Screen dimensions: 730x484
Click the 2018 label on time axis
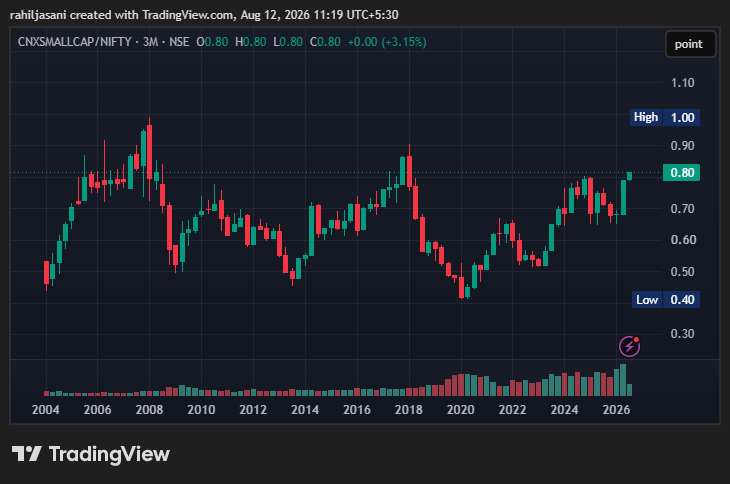click(x=409, y=410)
